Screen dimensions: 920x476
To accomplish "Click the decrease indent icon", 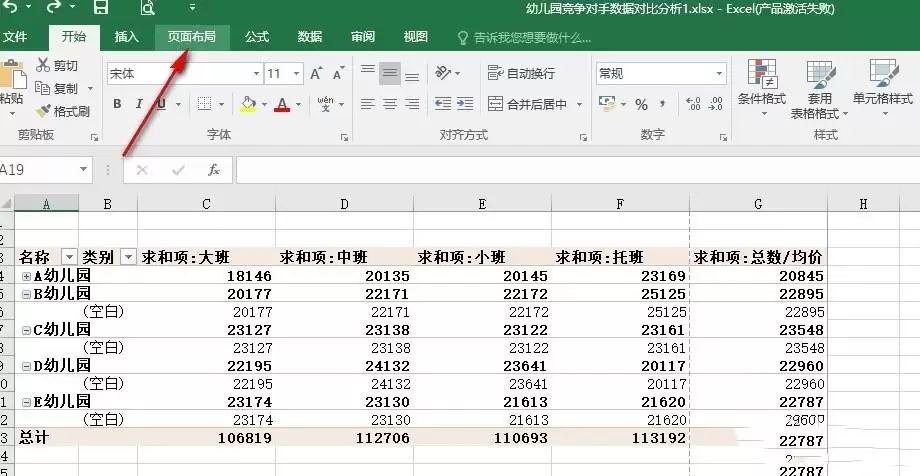I will tap(443, 104).
